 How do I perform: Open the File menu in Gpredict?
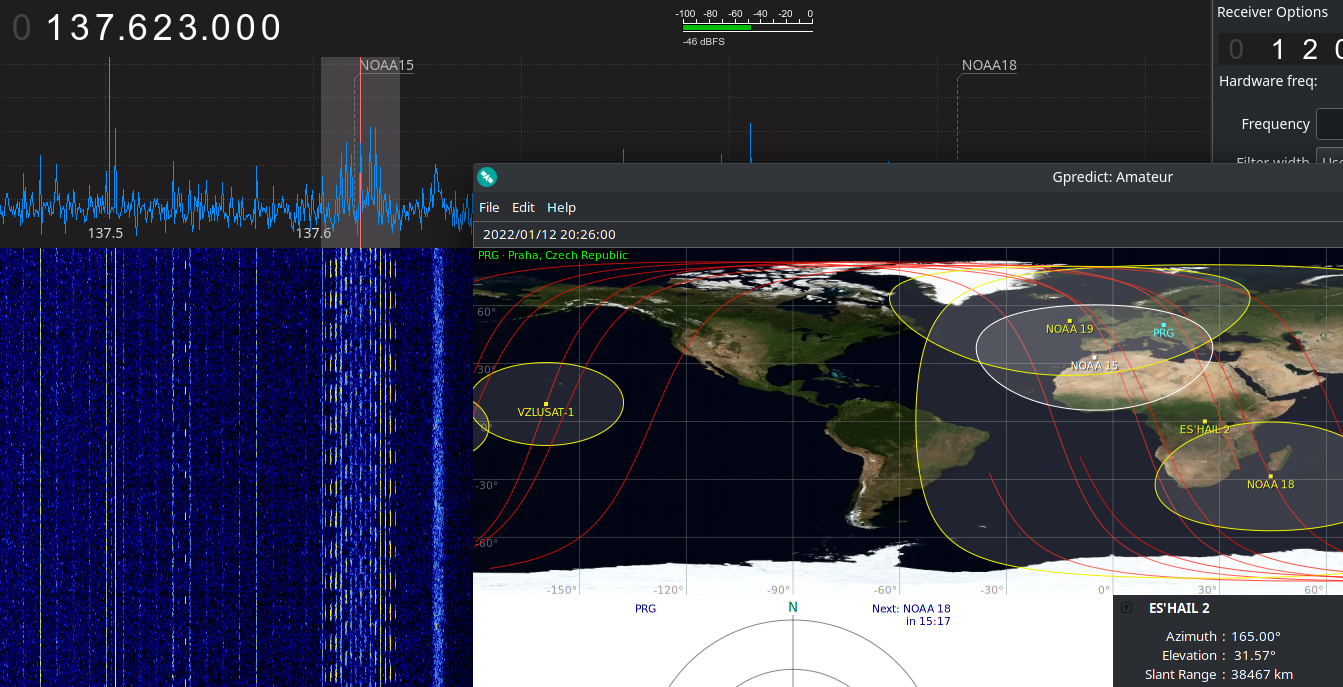(489, 207)
